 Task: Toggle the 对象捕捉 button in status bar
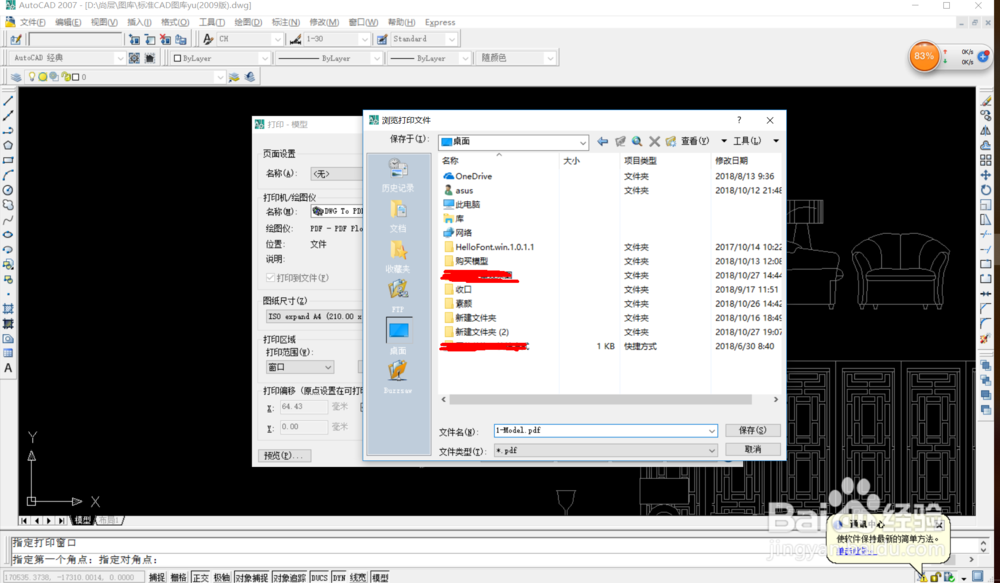point(252,577)
